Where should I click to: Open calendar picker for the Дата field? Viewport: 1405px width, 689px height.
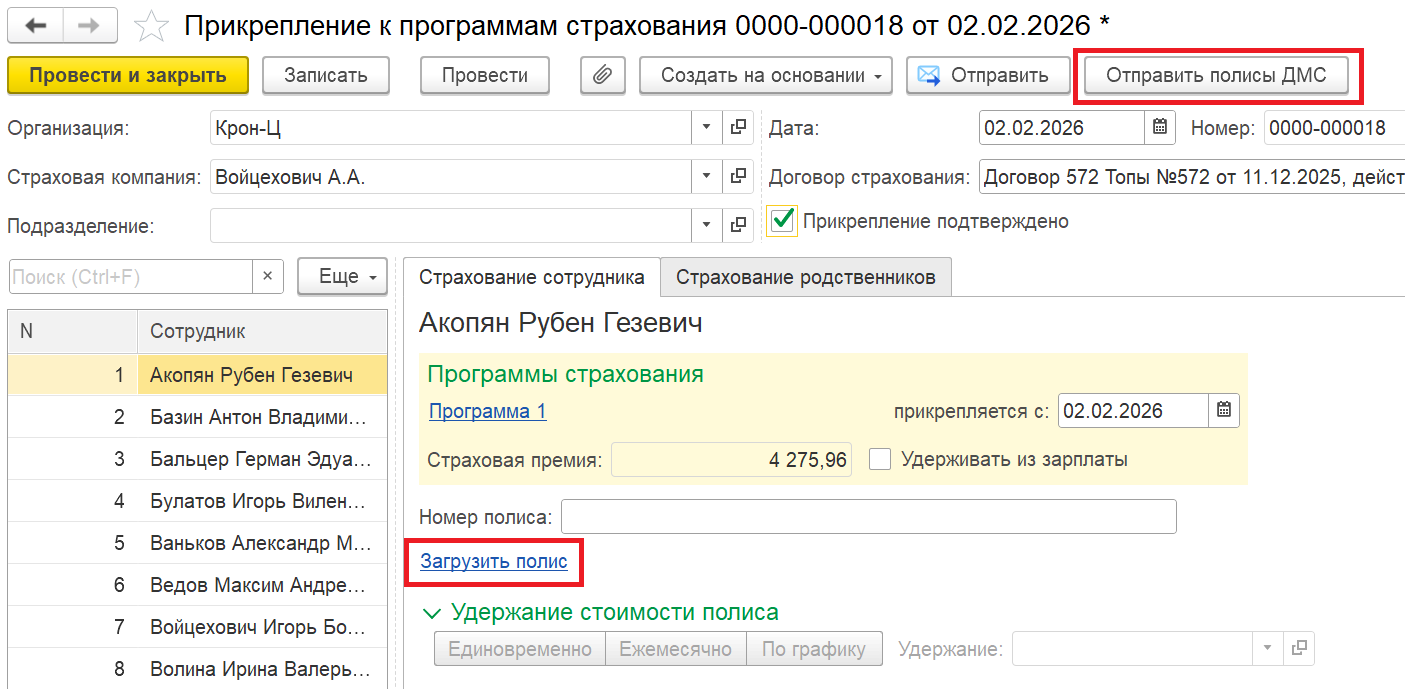(1159, 128)
